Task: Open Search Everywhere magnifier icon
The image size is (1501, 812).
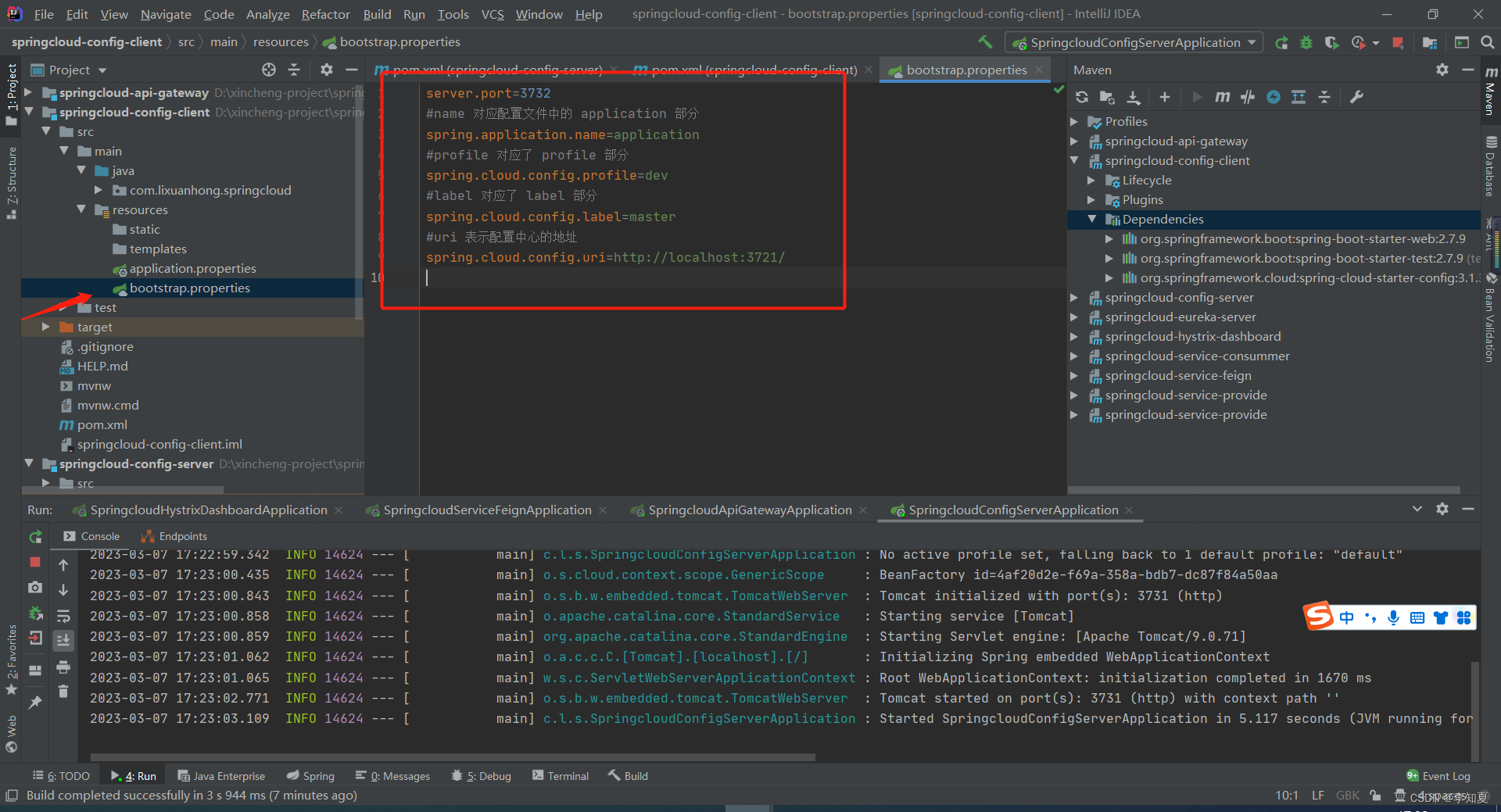Action: 1488,42
